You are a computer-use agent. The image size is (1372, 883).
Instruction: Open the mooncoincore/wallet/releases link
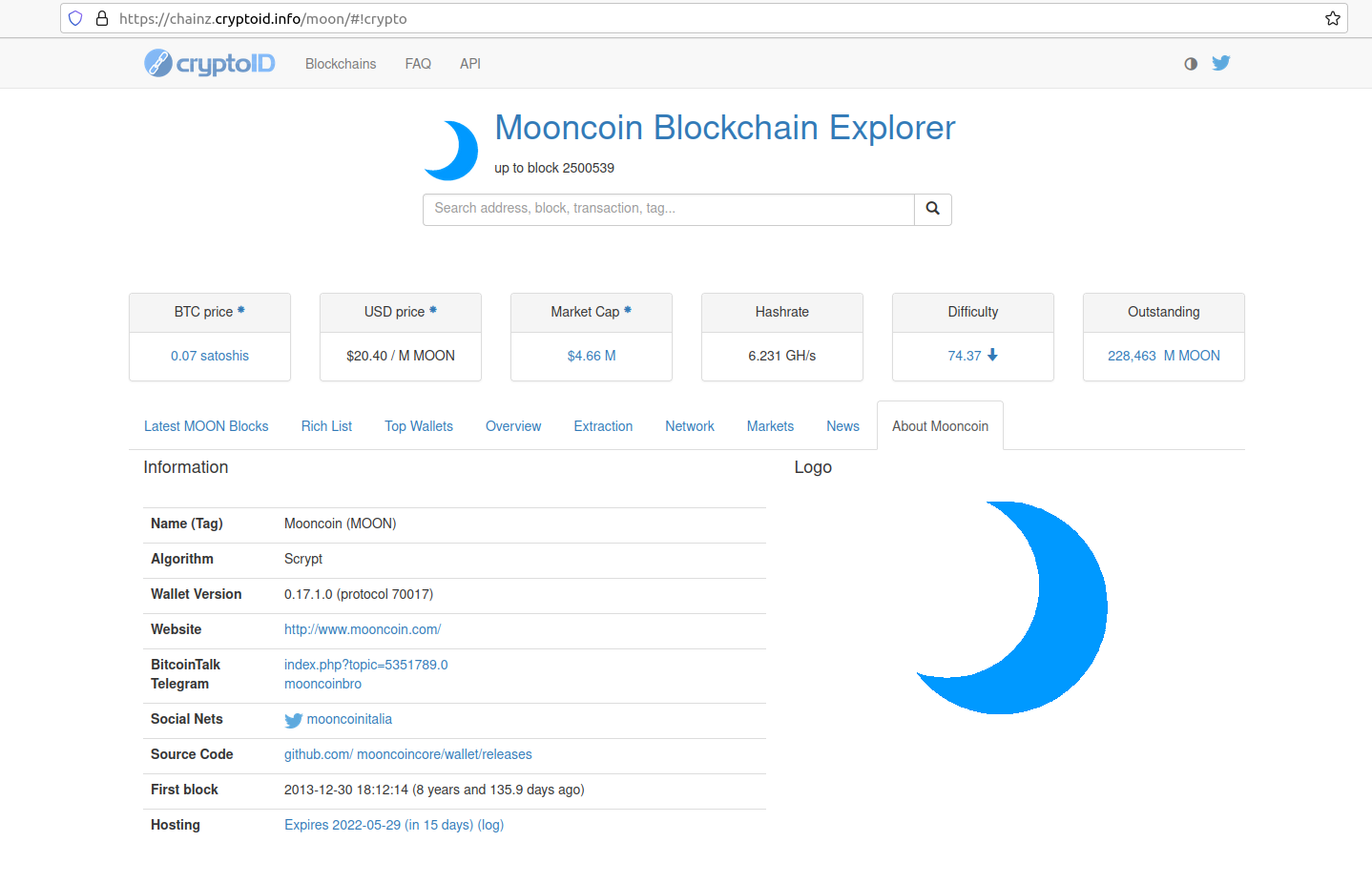coord(445,754)
